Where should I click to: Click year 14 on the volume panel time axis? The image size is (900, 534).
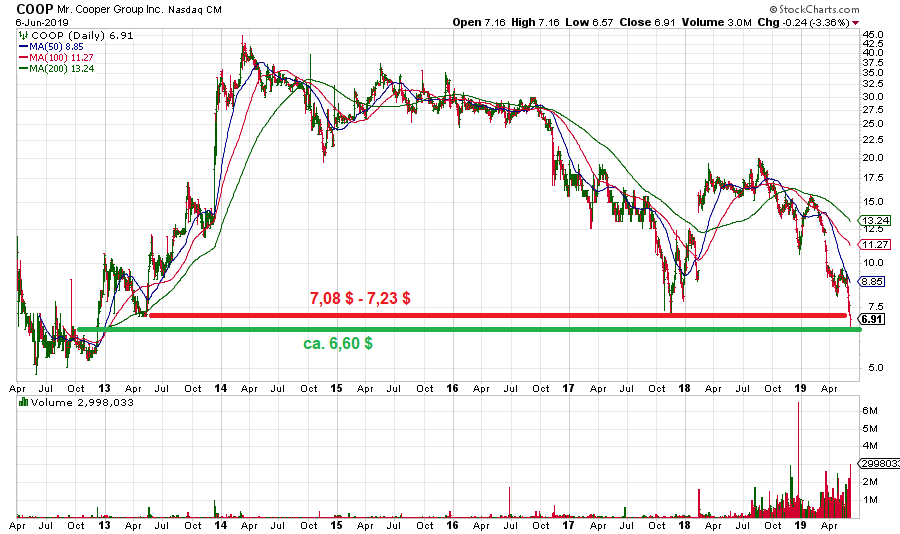click(x=220, y=525)
